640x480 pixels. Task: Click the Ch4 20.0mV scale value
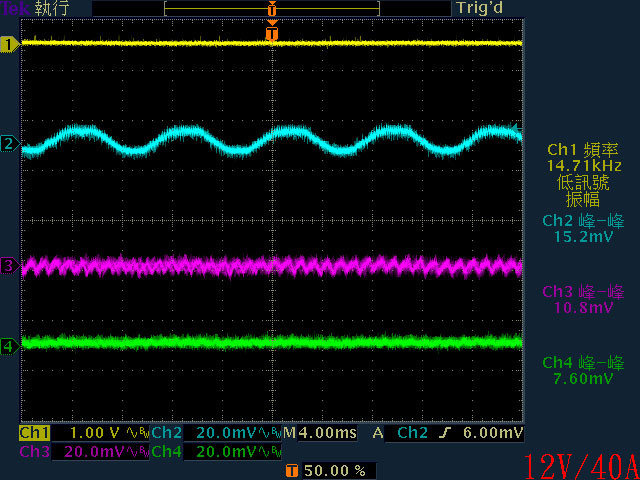(226, 452)
